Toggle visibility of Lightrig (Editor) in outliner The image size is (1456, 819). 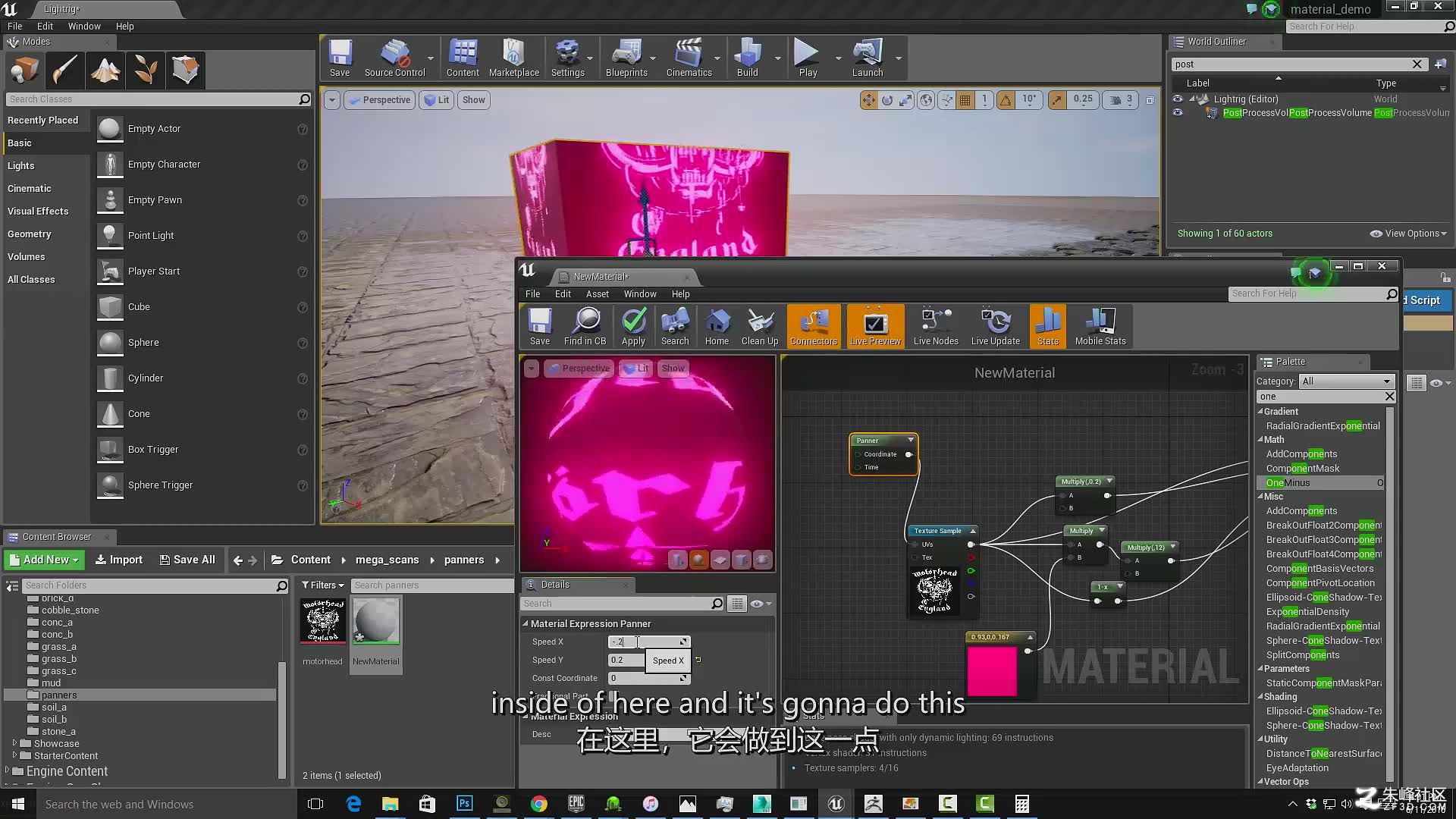pyautogui.click(x=1178, y=99)
